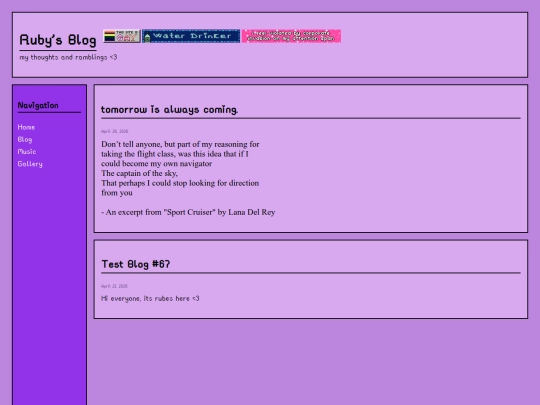
Task: Go to the Music page
Action: pos(27,152)
